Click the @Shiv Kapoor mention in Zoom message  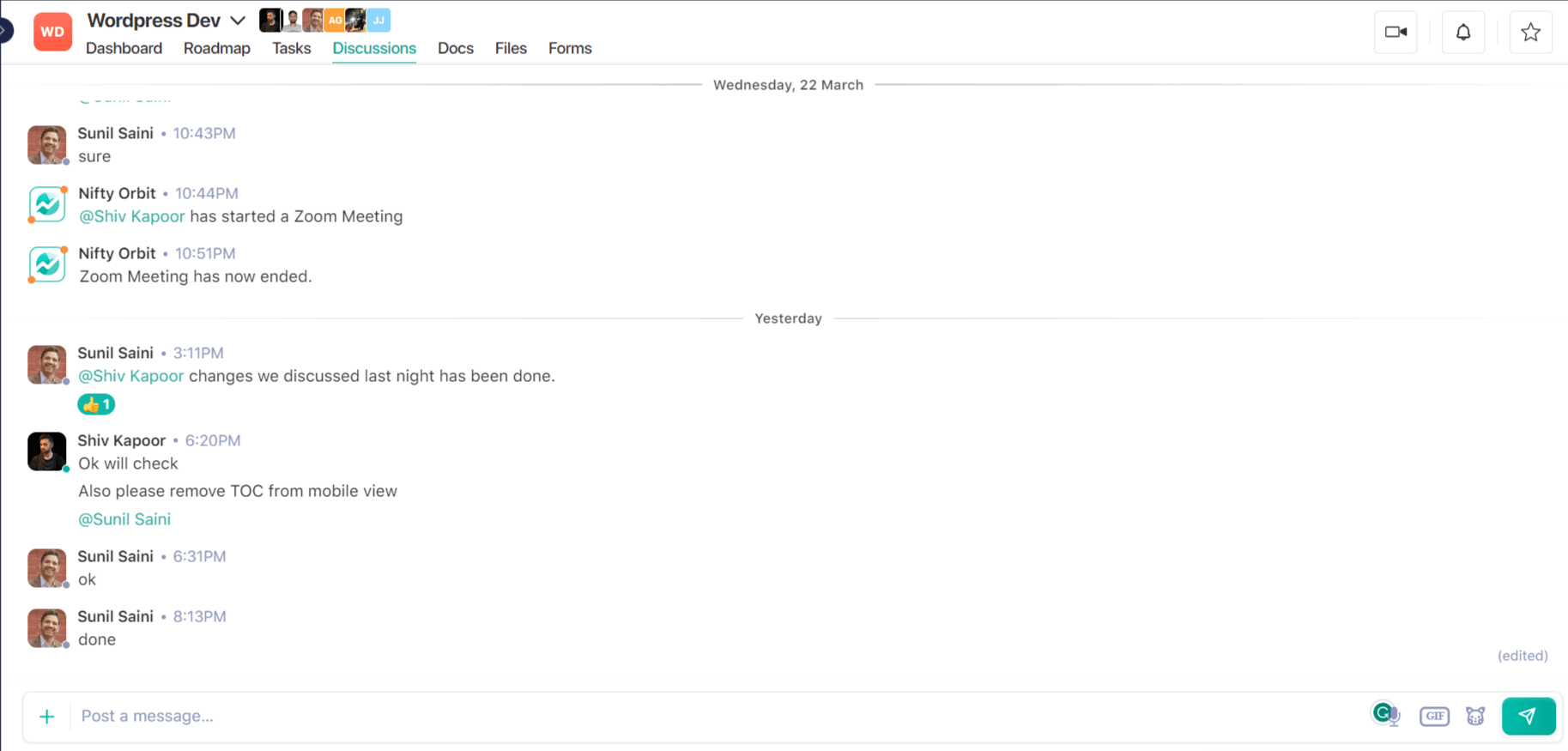132,216
